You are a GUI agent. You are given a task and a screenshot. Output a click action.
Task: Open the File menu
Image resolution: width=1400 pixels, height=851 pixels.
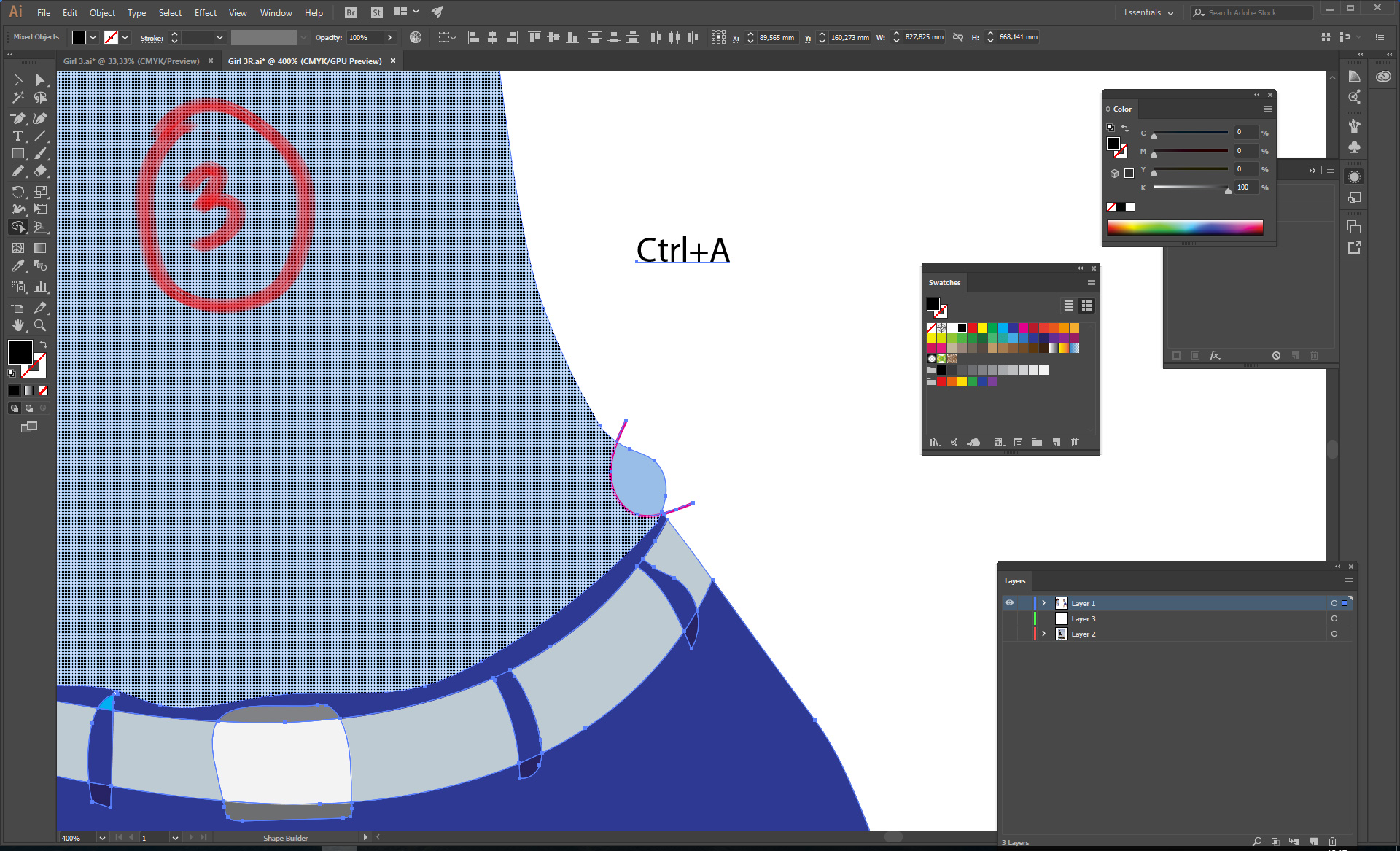tap(44, 12)
